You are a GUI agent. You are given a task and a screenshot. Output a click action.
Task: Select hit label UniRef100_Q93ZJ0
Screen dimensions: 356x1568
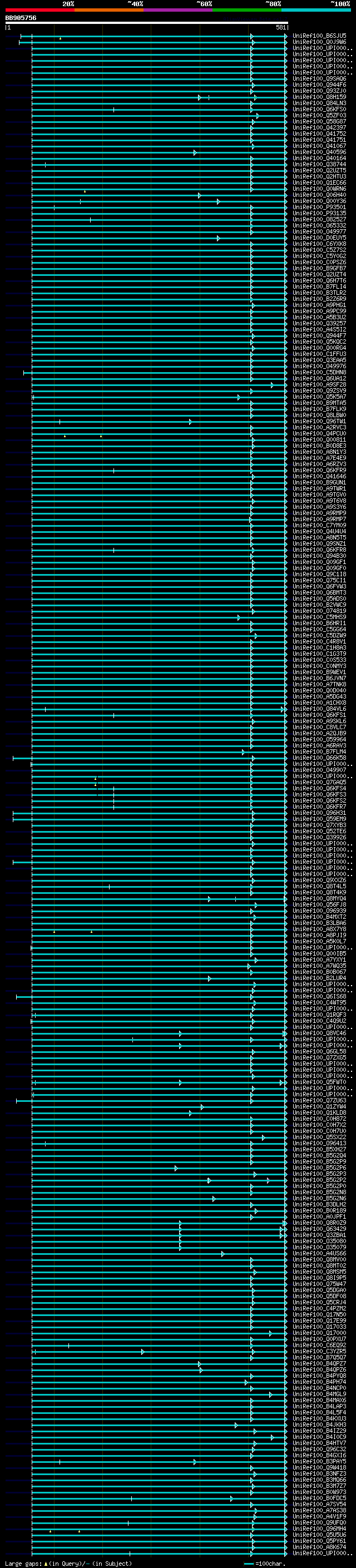[319, 91]
